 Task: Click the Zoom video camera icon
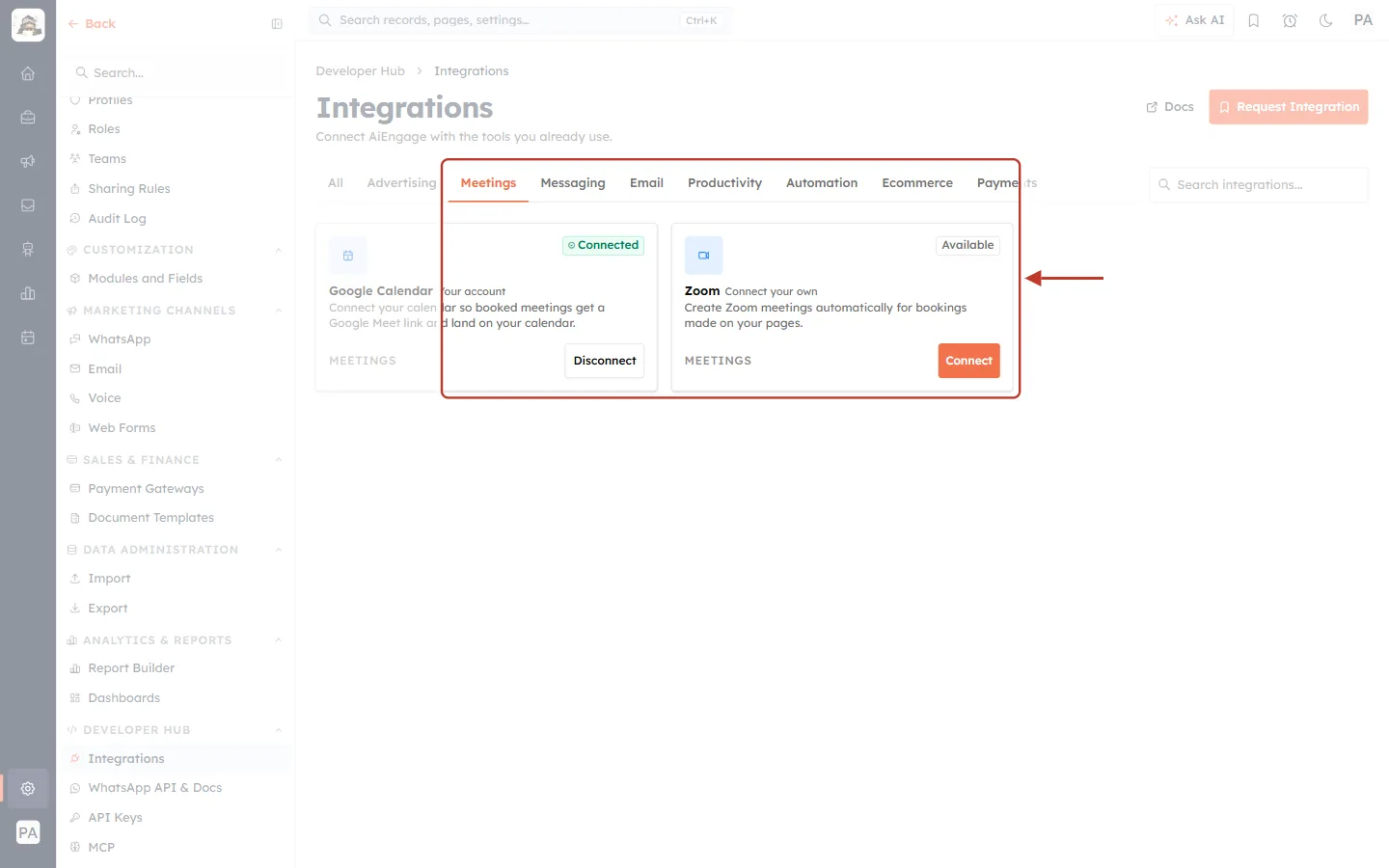point(703,256)
